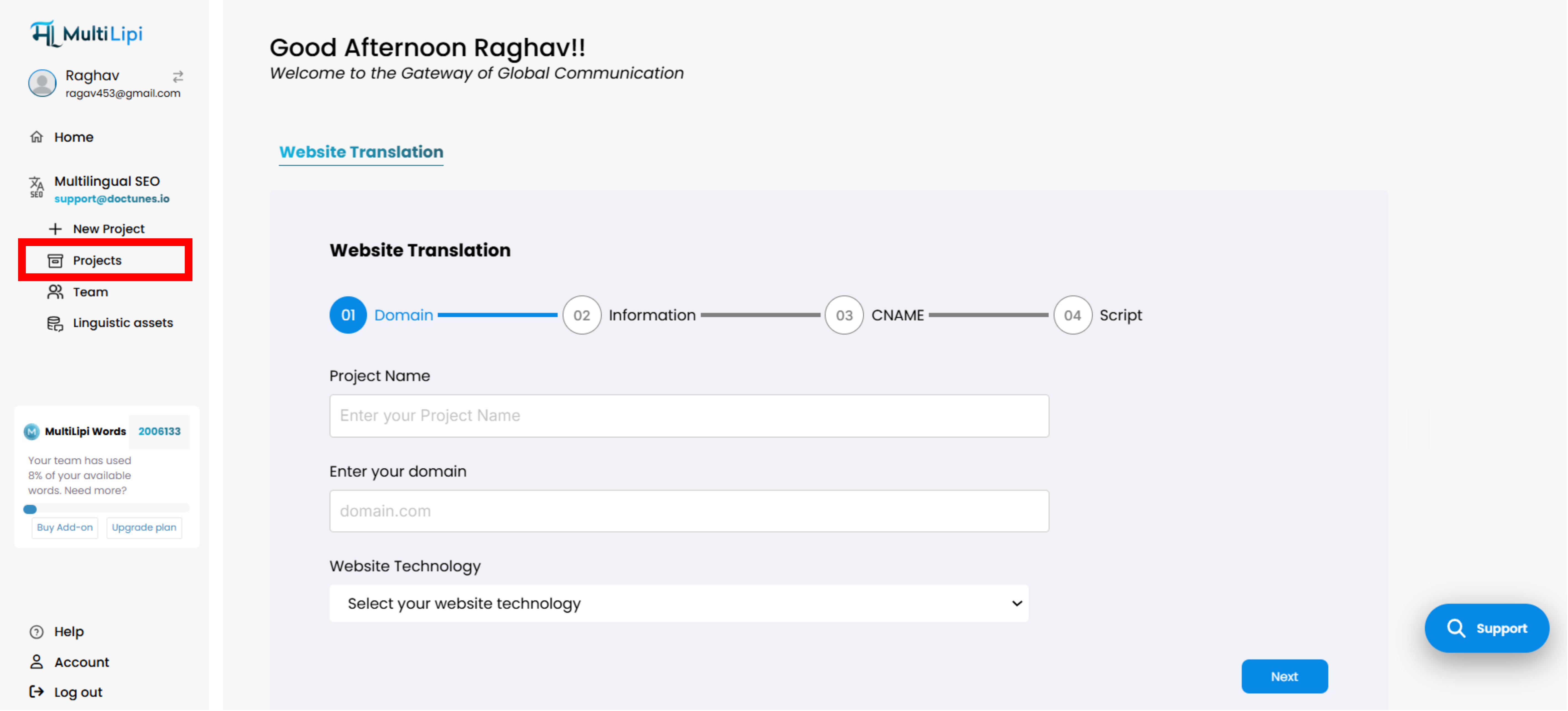Select the Website Translation tab
This screenshot has width=1568, height=711.
click(361, 152)
